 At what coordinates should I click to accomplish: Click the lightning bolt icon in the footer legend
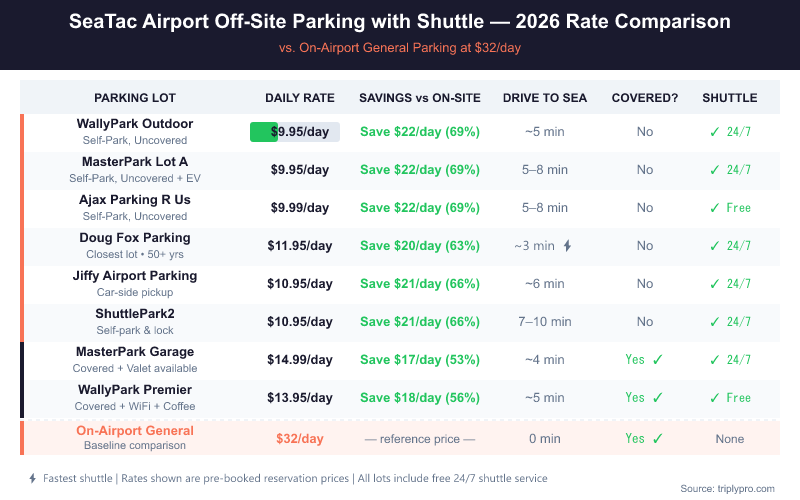(33, 478)
